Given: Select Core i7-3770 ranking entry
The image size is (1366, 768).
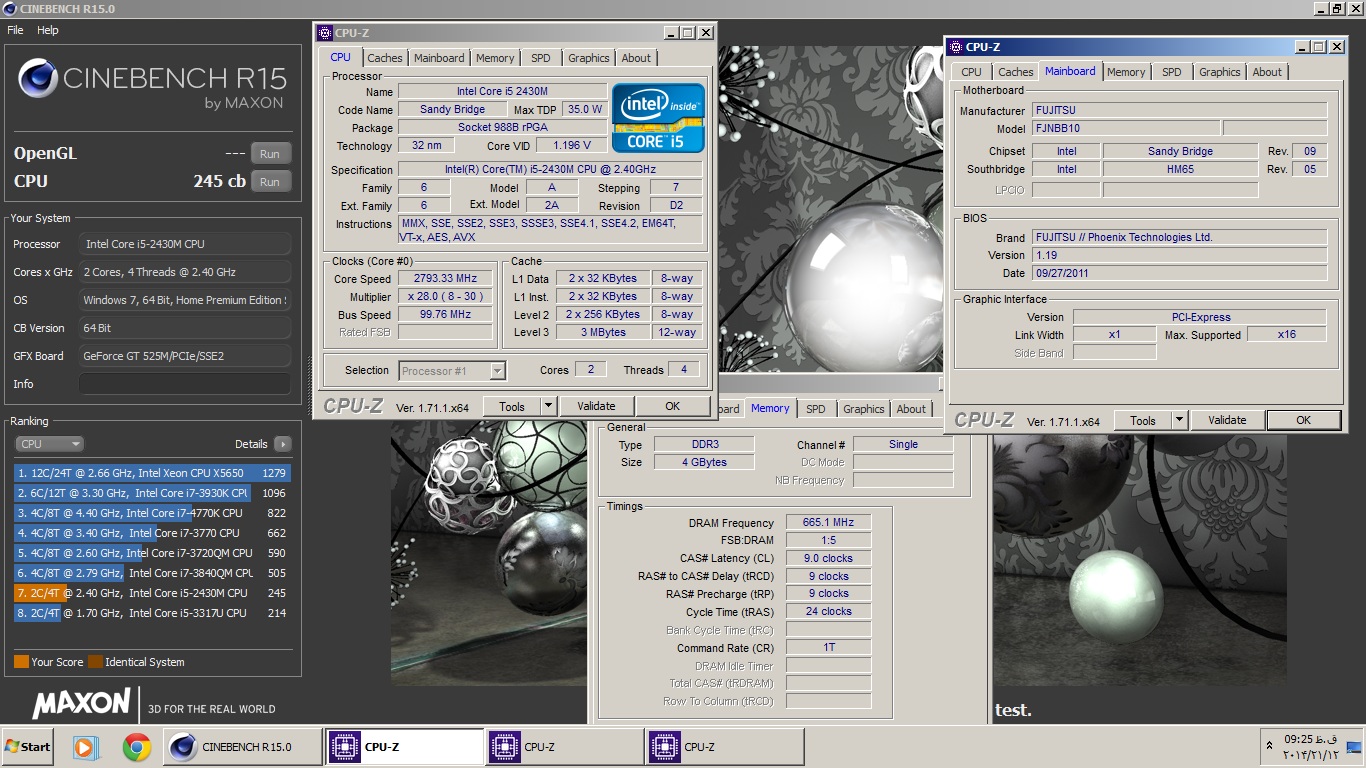Looking at the screenshot, I should (151, 533).
